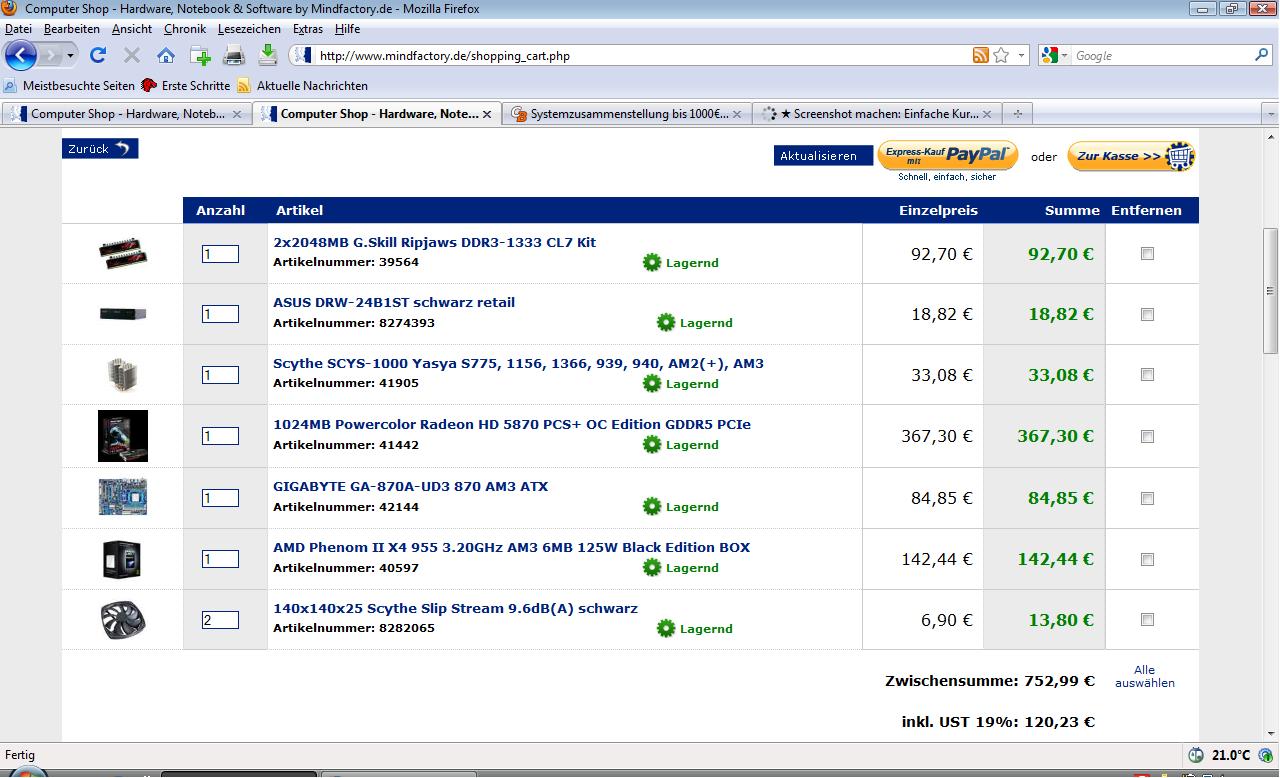Viewport: 1280px width, 778px height.
Task: Open the Chronik menu
Action: click(x=185, y=29)
